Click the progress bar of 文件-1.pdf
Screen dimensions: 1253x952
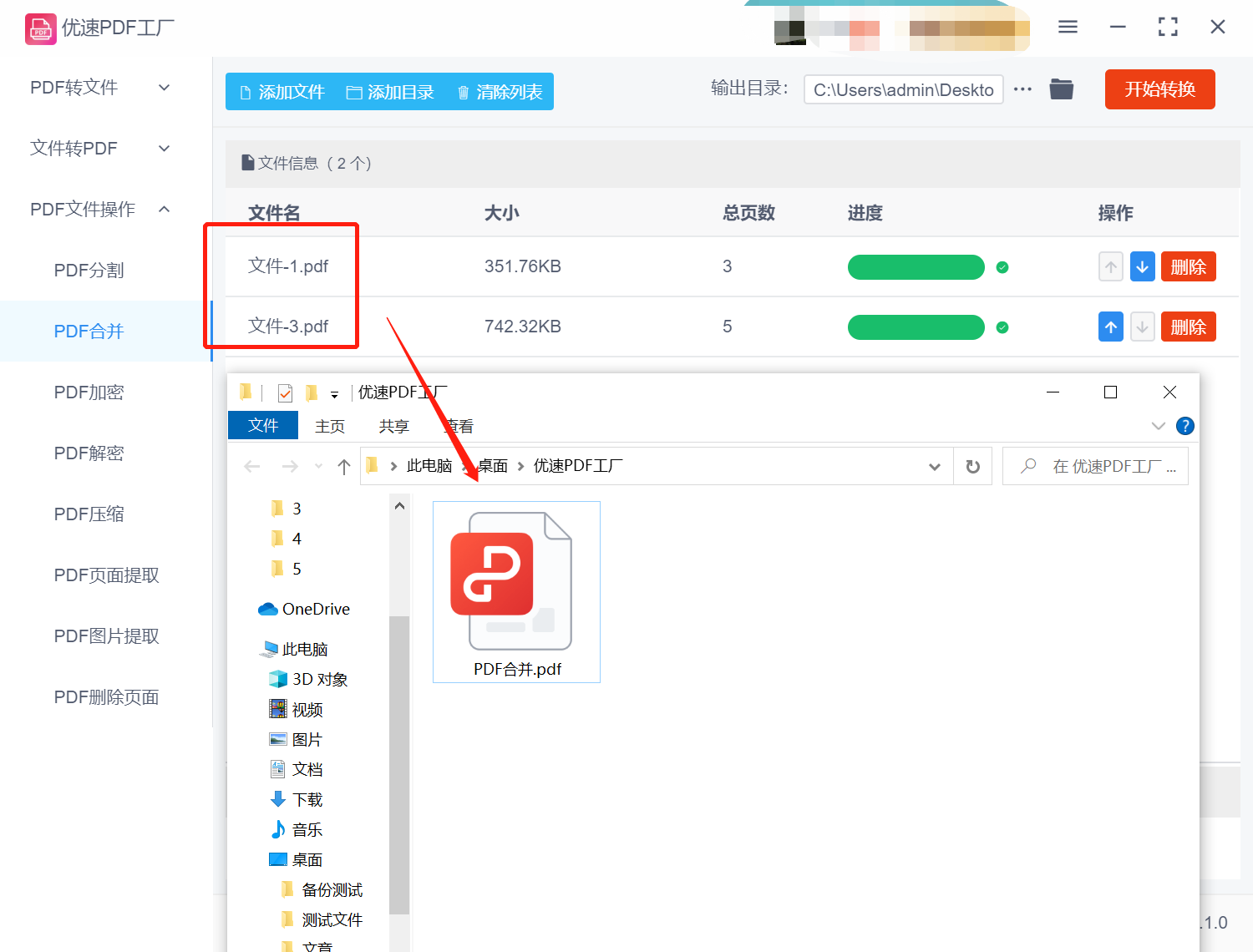point(916,267)
